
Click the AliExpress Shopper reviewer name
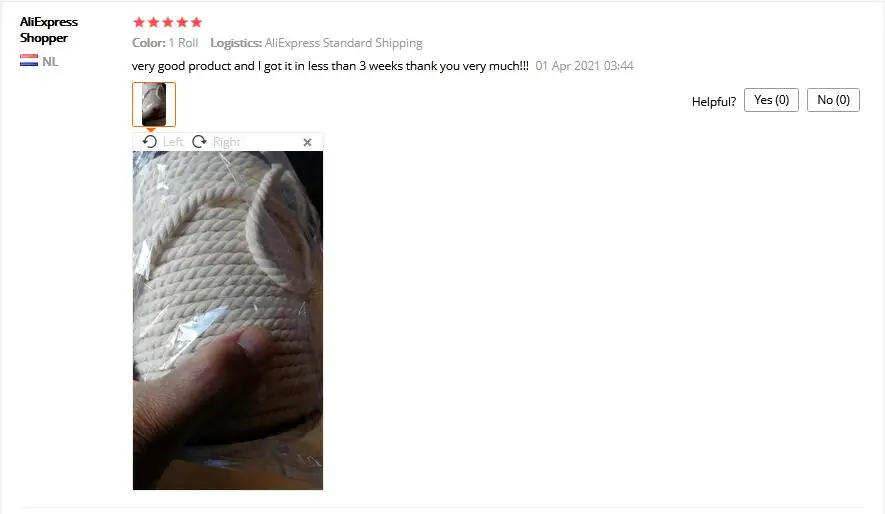pos(49,29)
